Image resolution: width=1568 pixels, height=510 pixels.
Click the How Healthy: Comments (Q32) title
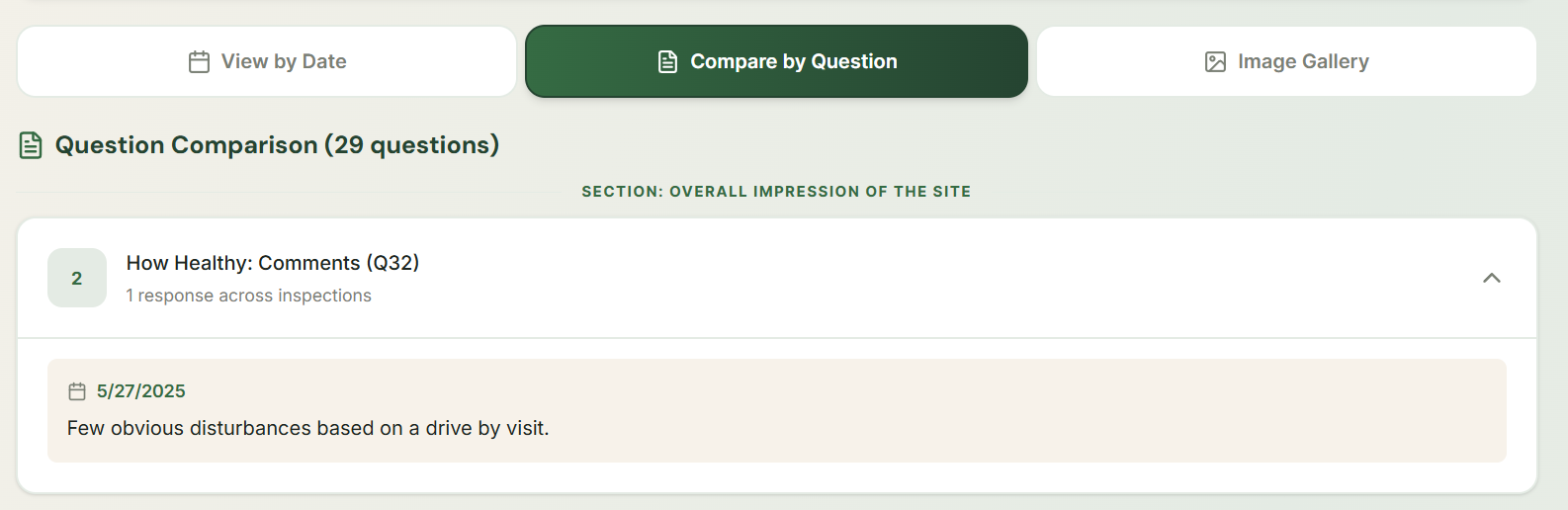(x=273, y=263)
